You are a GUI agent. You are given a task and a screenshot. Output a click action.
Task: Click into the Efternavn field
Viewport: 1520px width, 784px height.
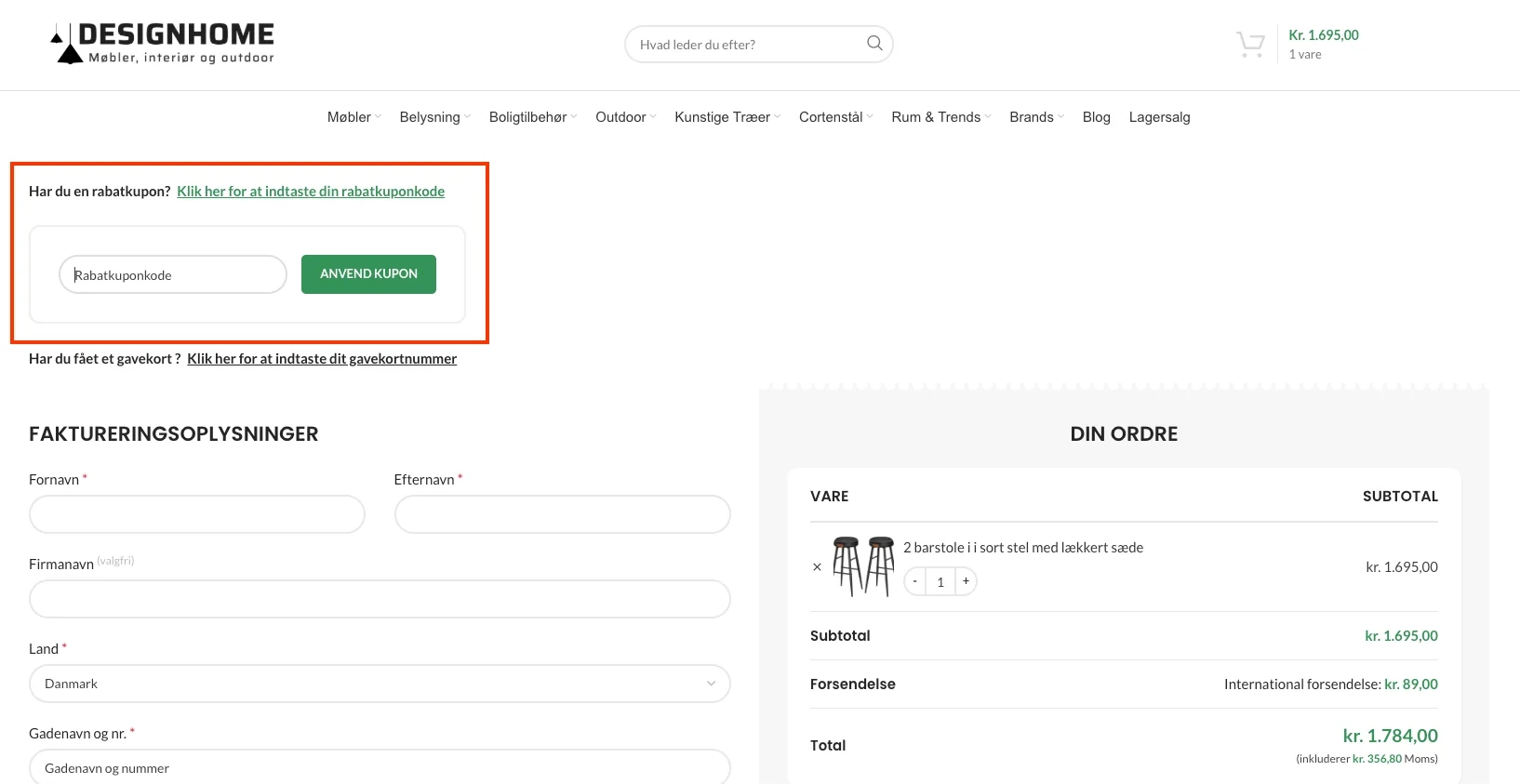click(x=562, y=514)
